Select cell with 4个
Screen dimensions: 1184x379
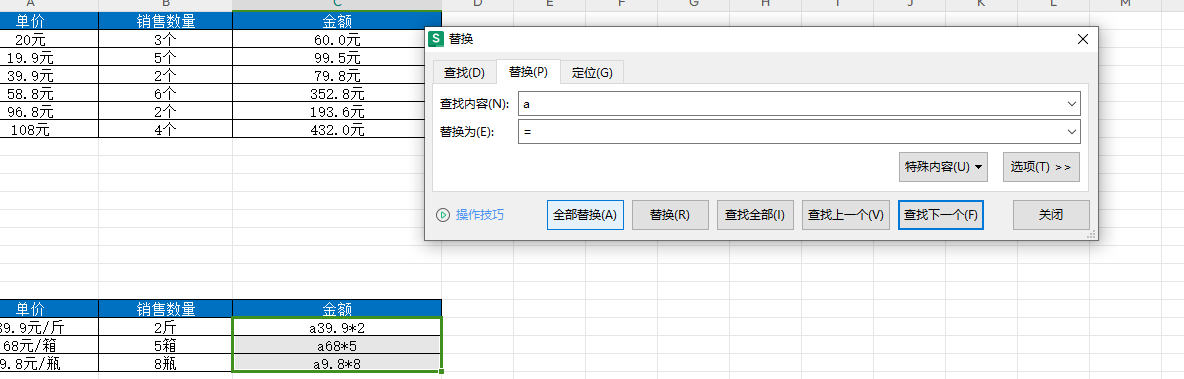pos(165,129)
